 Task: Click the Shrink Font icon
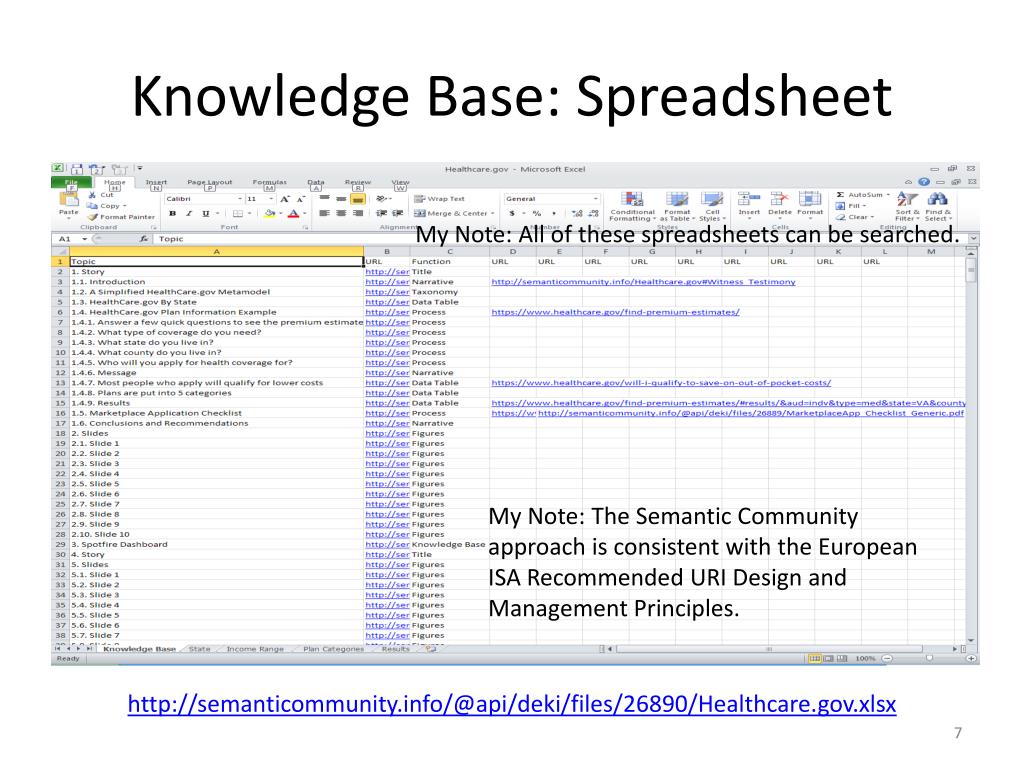coord(300,199)
